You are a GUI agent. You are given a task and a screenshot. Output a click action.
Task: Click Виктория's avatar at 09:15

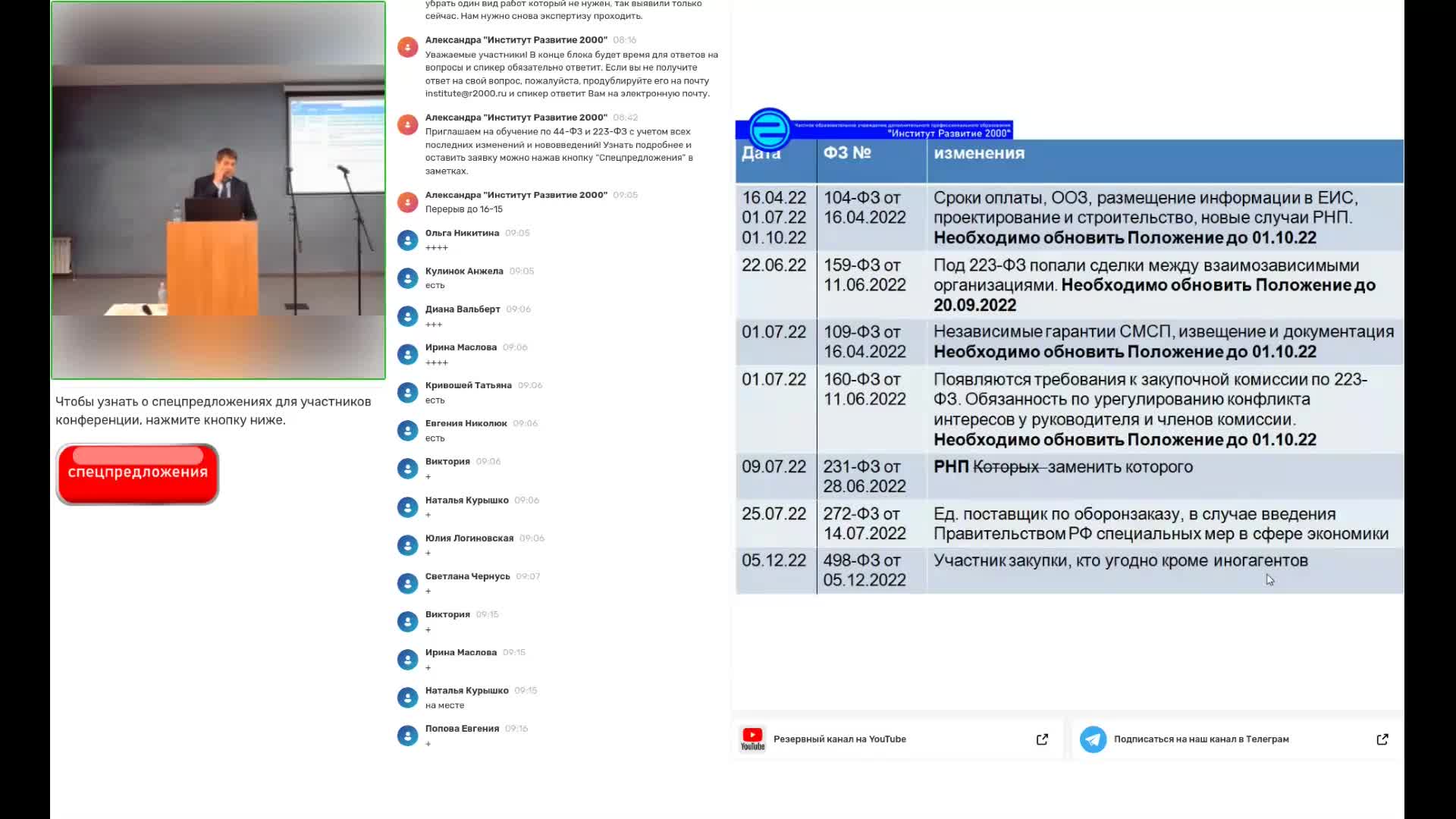[x=407, y=621]
